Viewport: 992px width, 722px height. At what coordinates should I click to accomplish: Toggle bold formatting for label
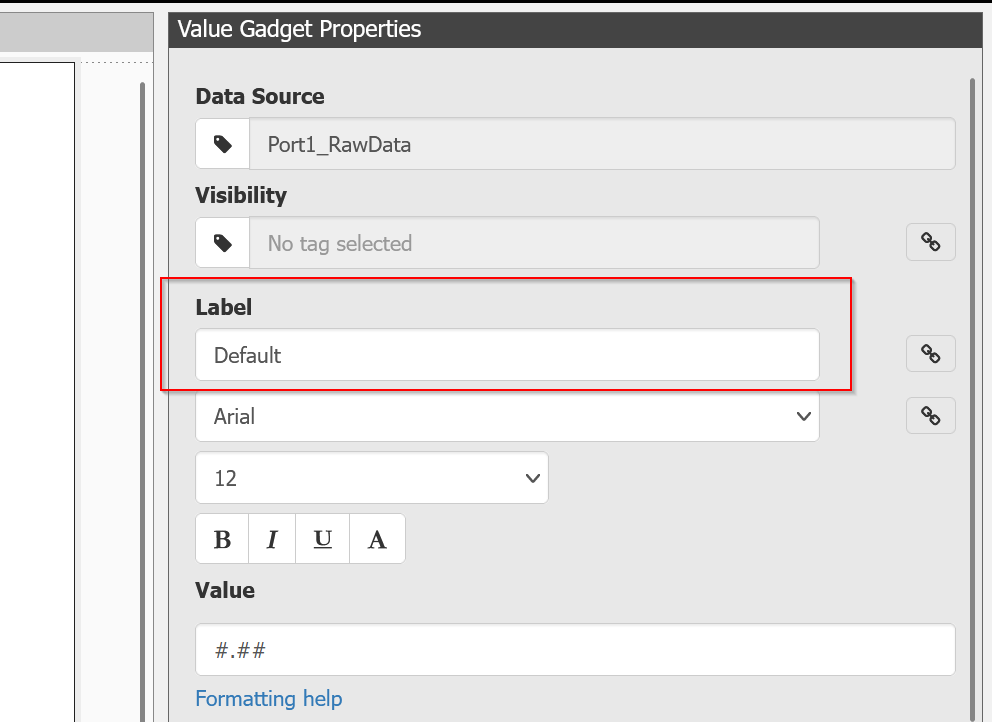(x=222, y=539)
